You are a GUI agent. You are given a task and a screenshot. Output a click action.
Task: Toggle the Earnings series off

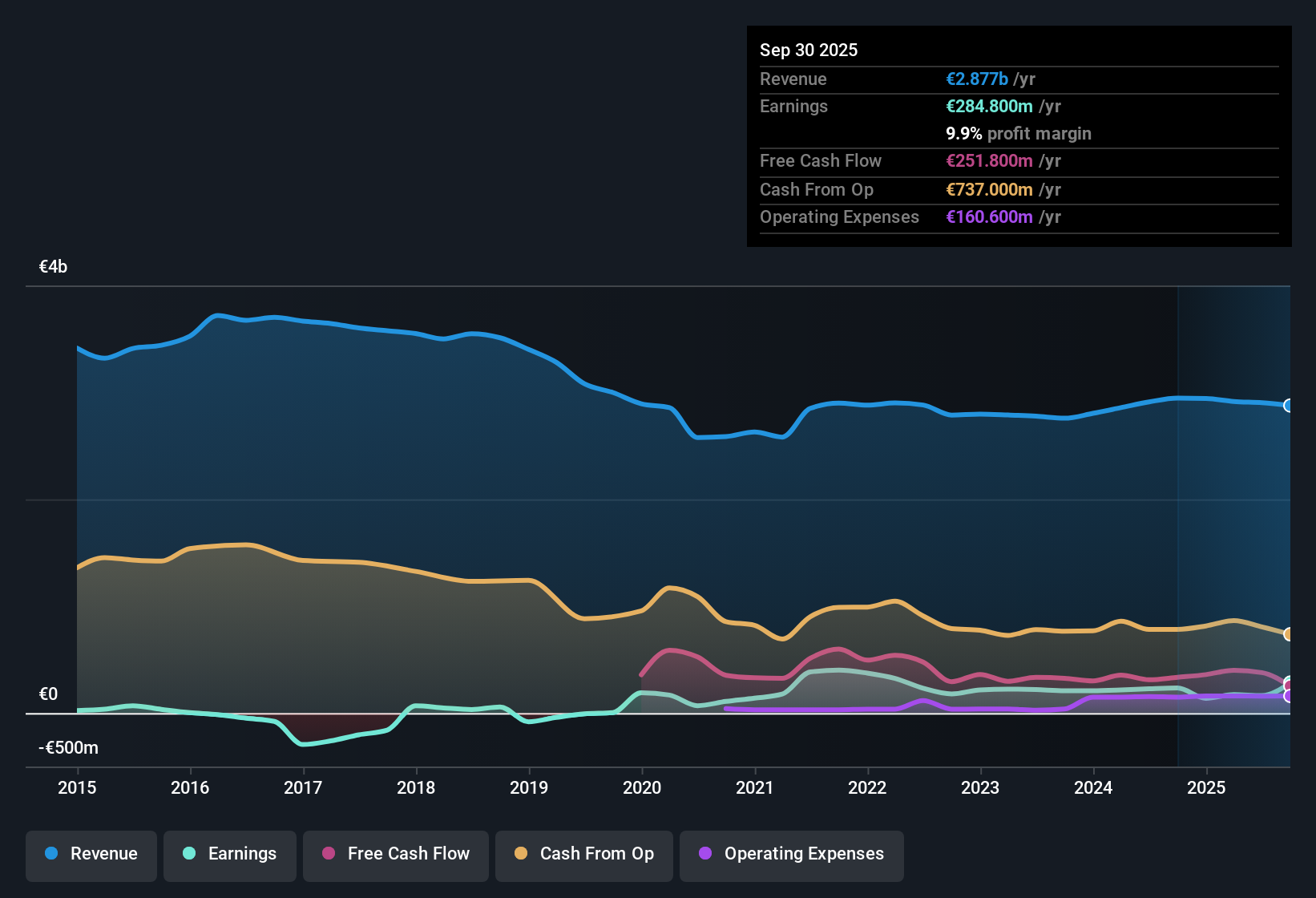229,854
